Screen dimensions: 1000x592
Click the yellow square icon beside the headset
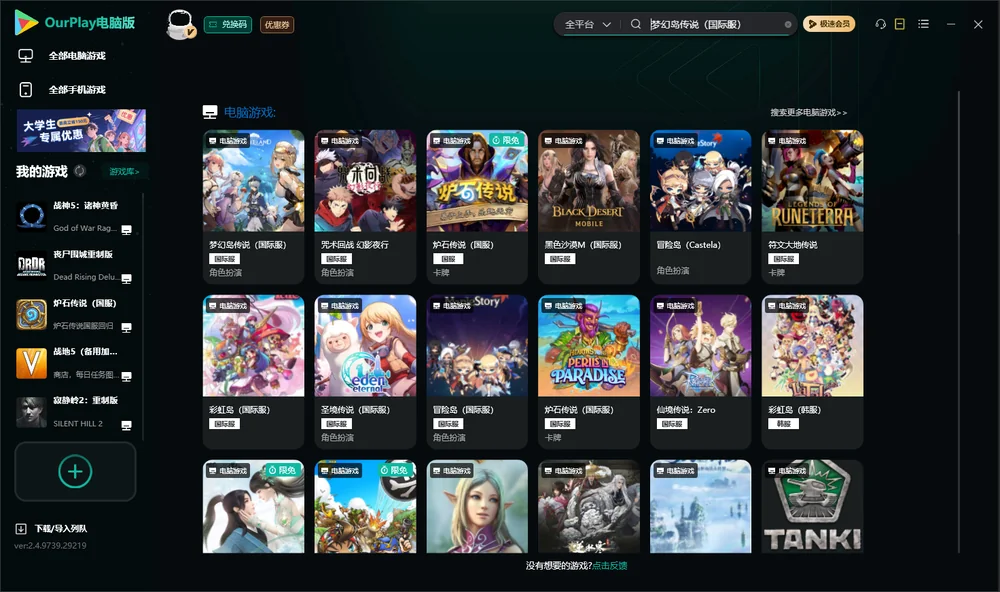click(900, 24)
